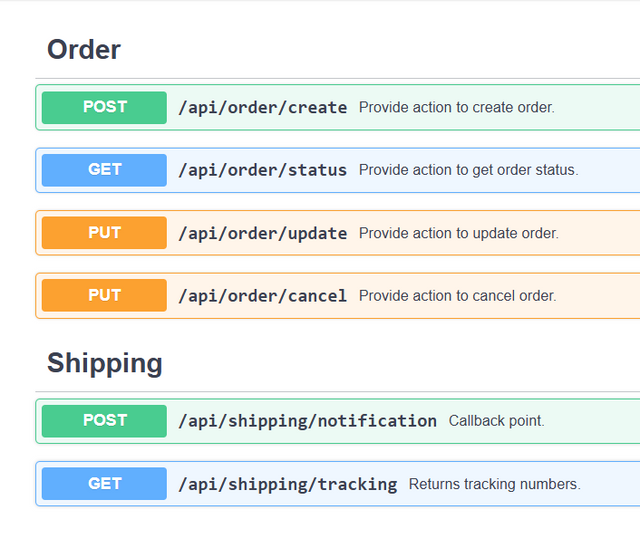Open the /api/order/status path link
640x548 pixels.
point(262,170)
